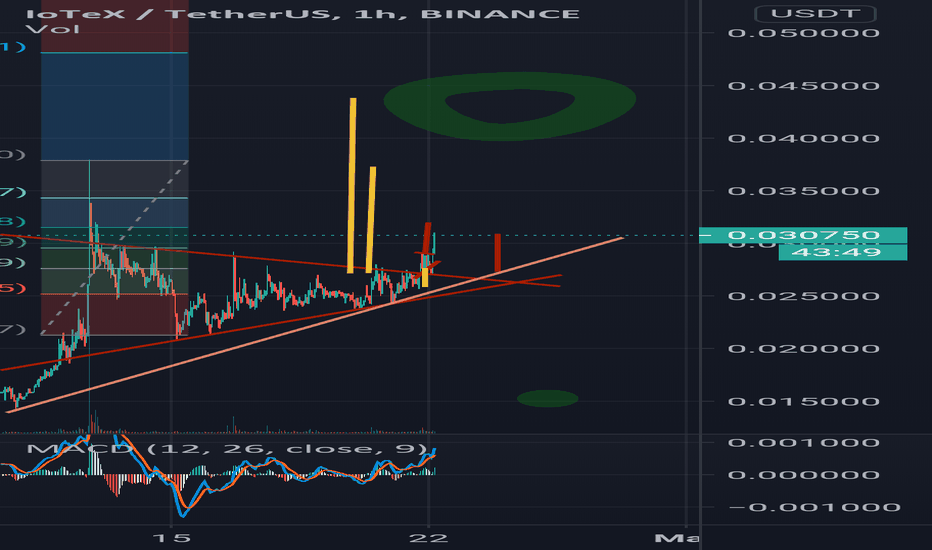Select the small green ellipse near 0.015000
The width and height of the screenshot is (932, 550).
[x=547, y=398]
